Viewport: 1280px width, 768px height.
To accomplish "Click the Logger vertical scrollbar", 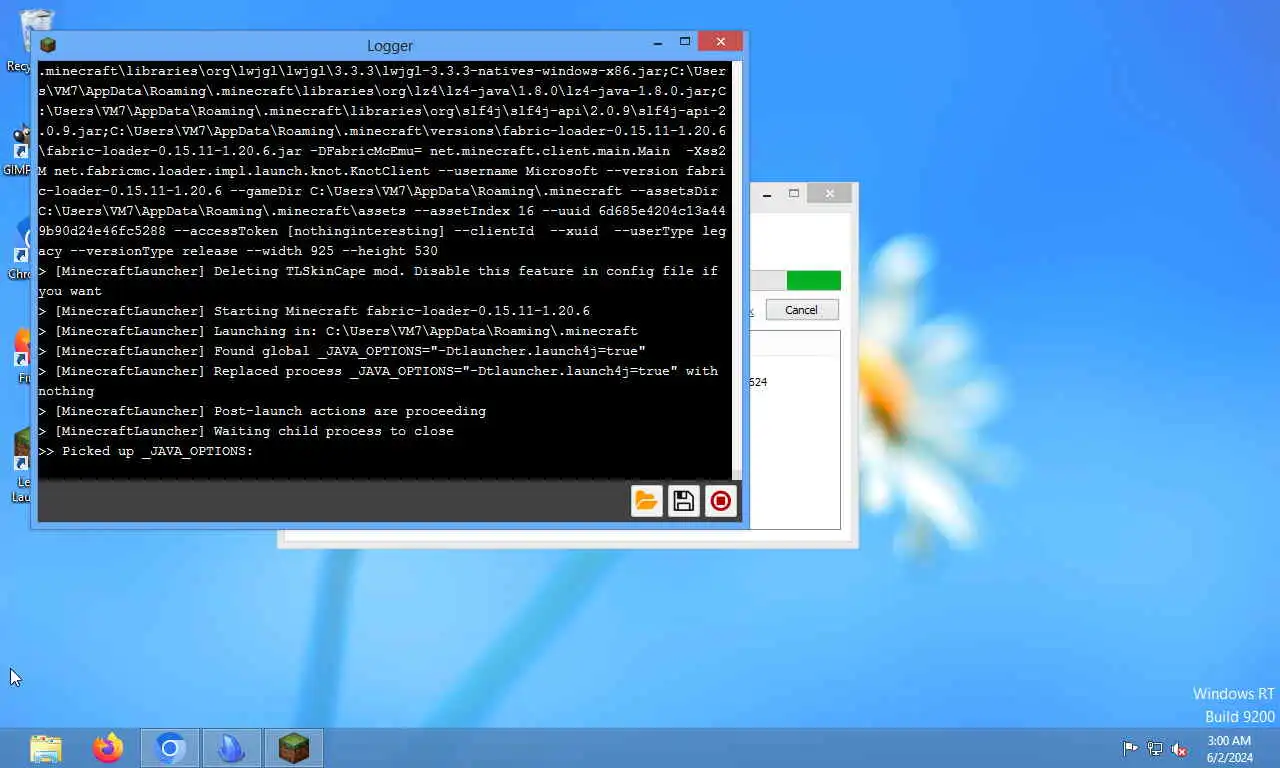I will tap(737, 270).
